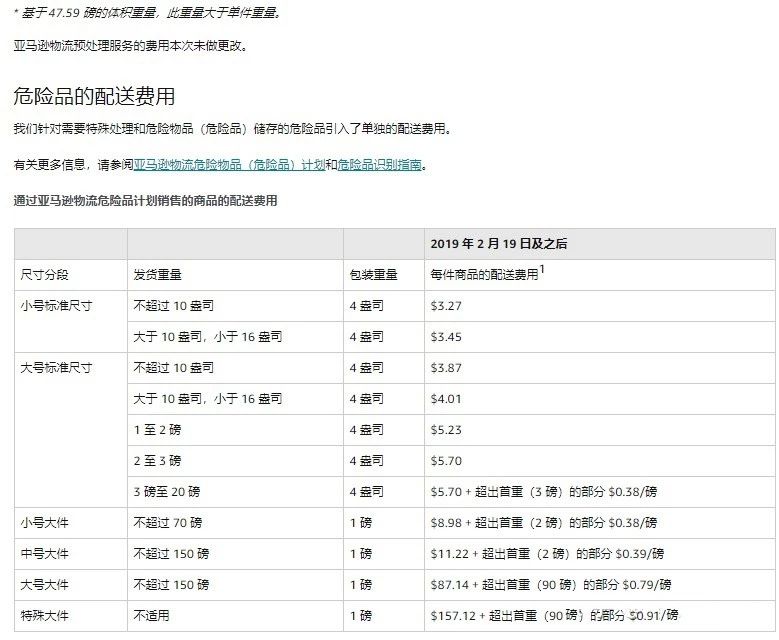Select the 1 至 2 磅 weight cell

157,429
